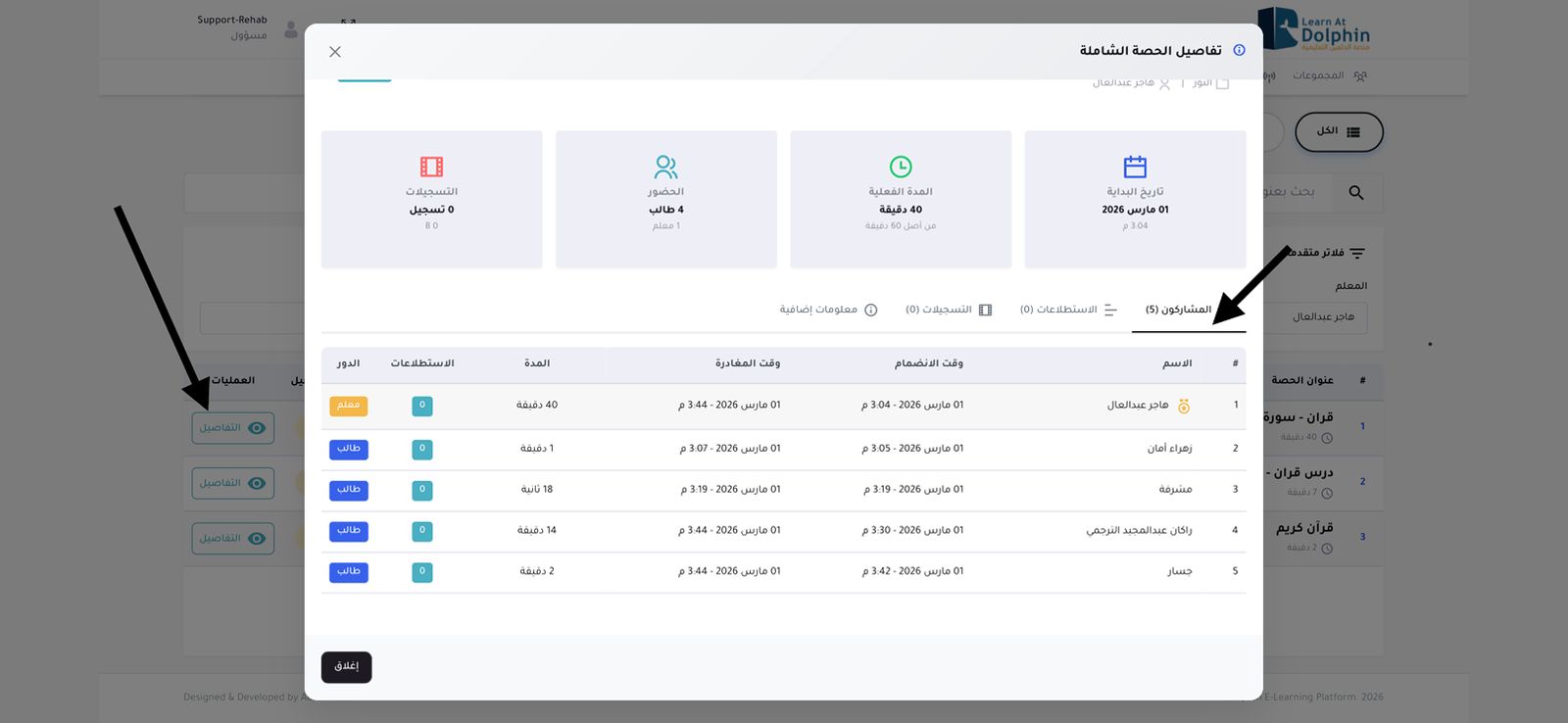1568x723 pixels.
Task: Open the معلومات إضافية tab
Action: (x=828, y=310)
